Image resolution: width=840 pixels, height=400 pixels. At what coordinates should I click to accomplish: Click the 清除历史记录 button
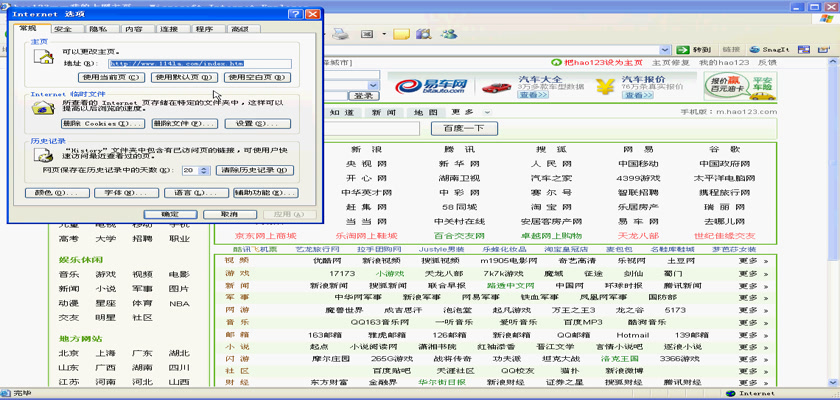(255, 171)
